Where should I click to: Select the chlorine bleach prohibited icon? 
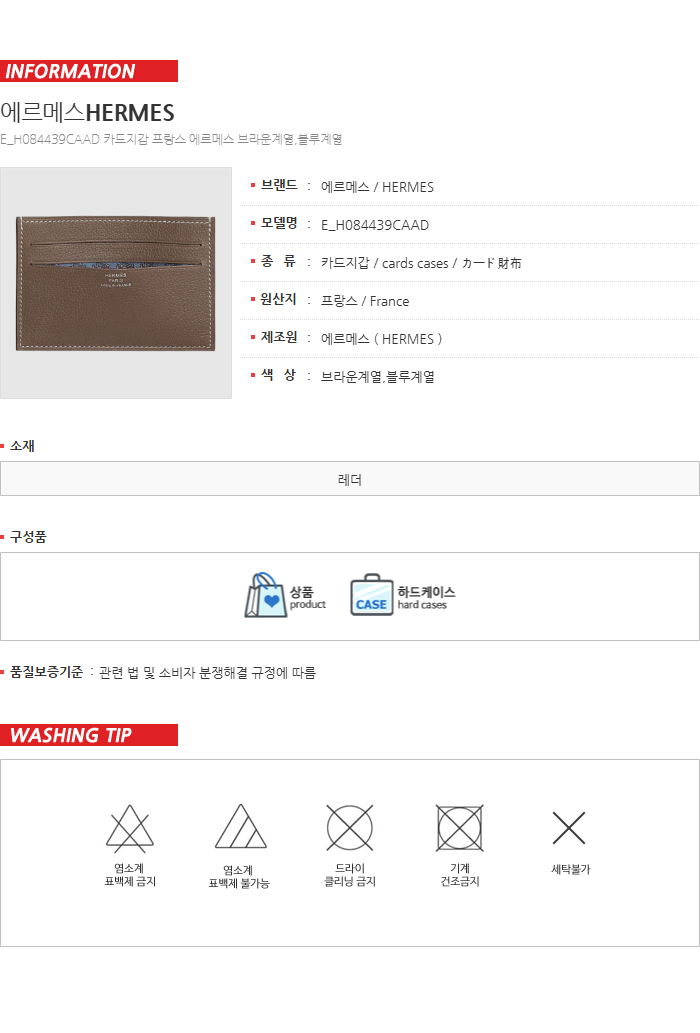pos(130,828)
